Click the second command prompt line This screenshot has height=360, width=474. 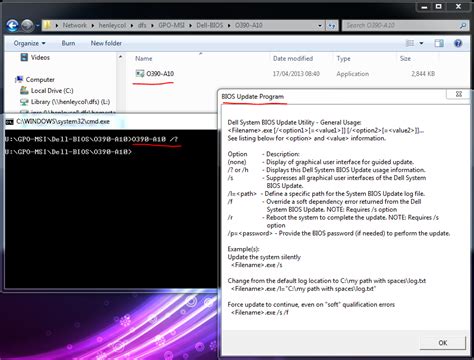click(68, 152)
